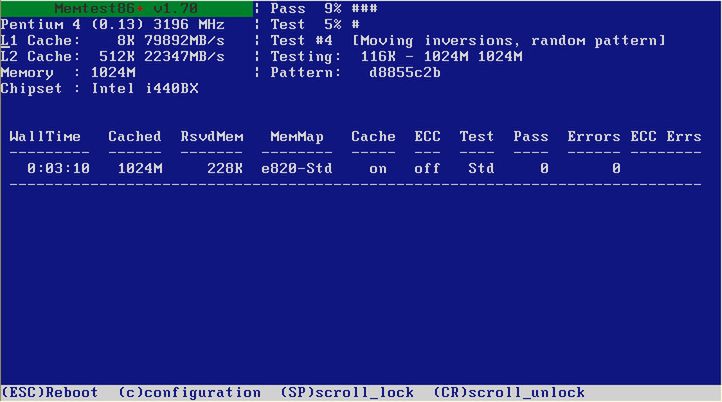722x402 pixels.
Task: Click the Test mode 'Std' value
Action: (481, 169)
